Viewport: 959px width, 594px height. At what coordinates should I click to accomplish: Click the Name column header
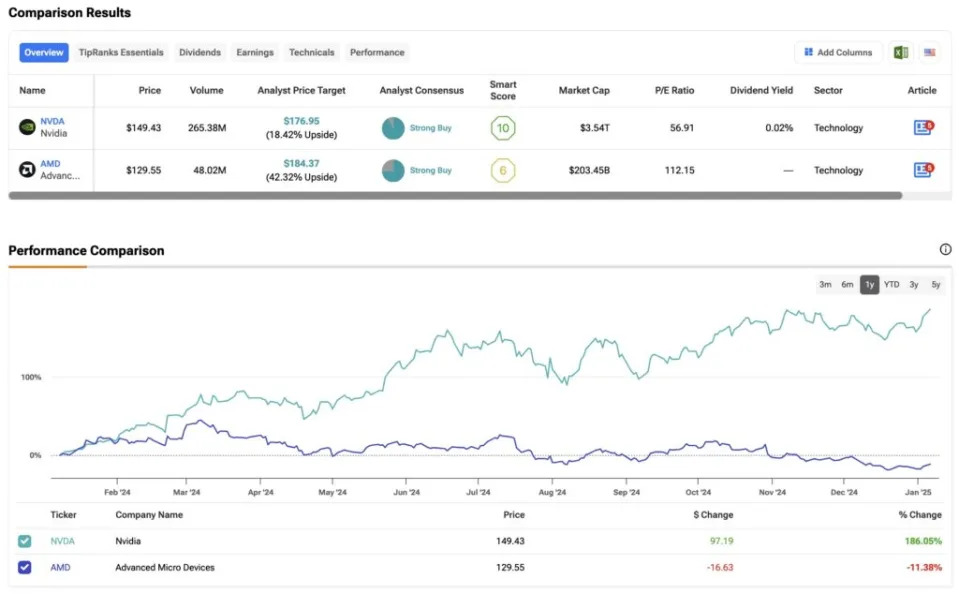[32, 91]
